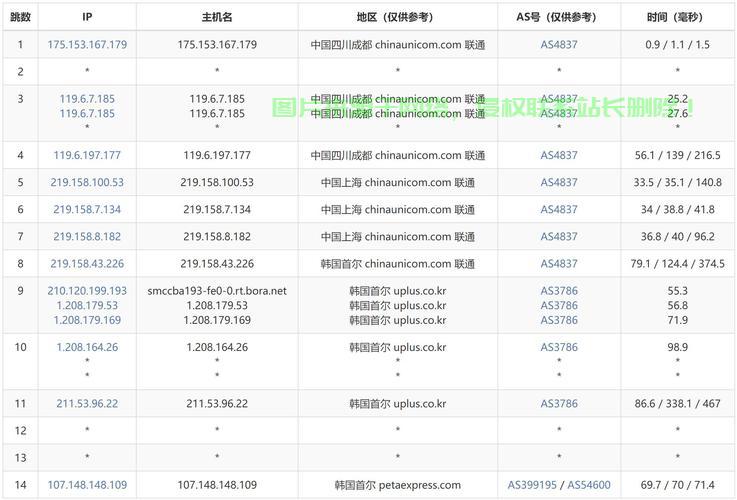Select hop 11 region 韩国首尔 uplus.co.kr
The width and height of the screenshot is (737, 500).
click(398, 404)
